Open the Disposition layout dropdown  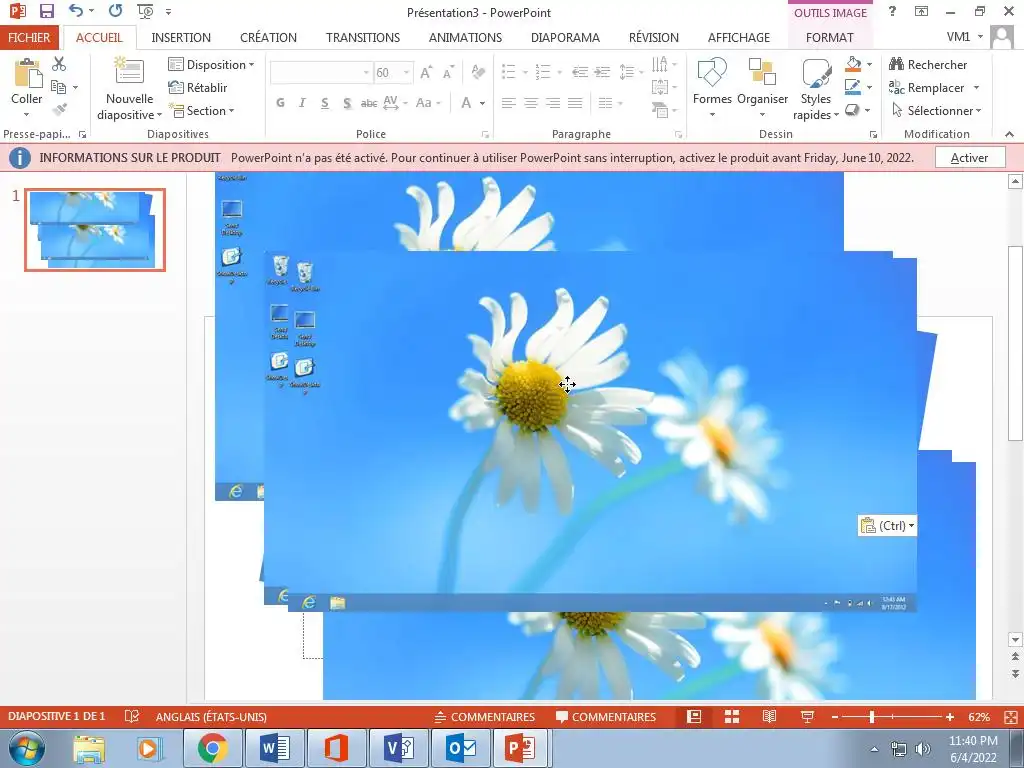coord(211,65)
